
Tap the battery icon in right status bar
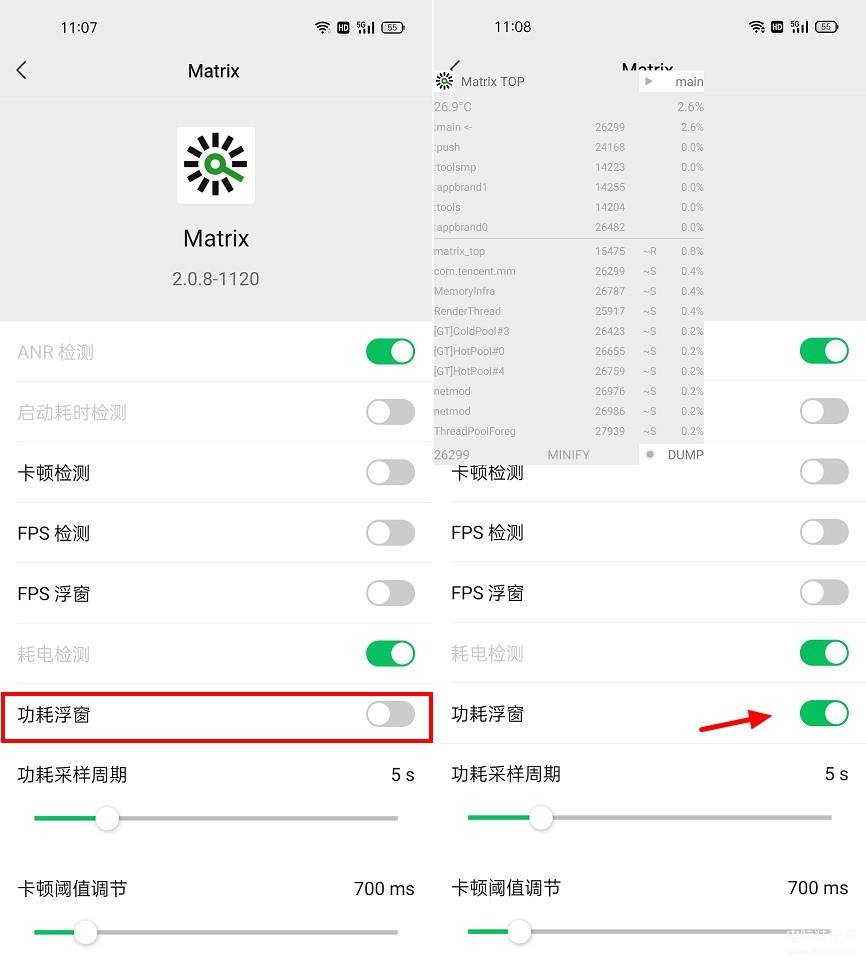[826, 26]
